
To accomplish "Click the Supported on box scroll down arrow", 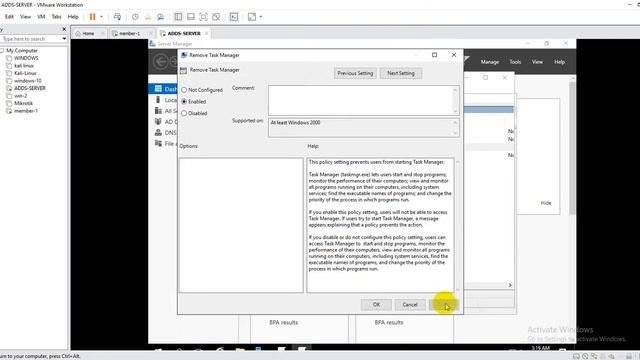I will [x=456, y=133].
